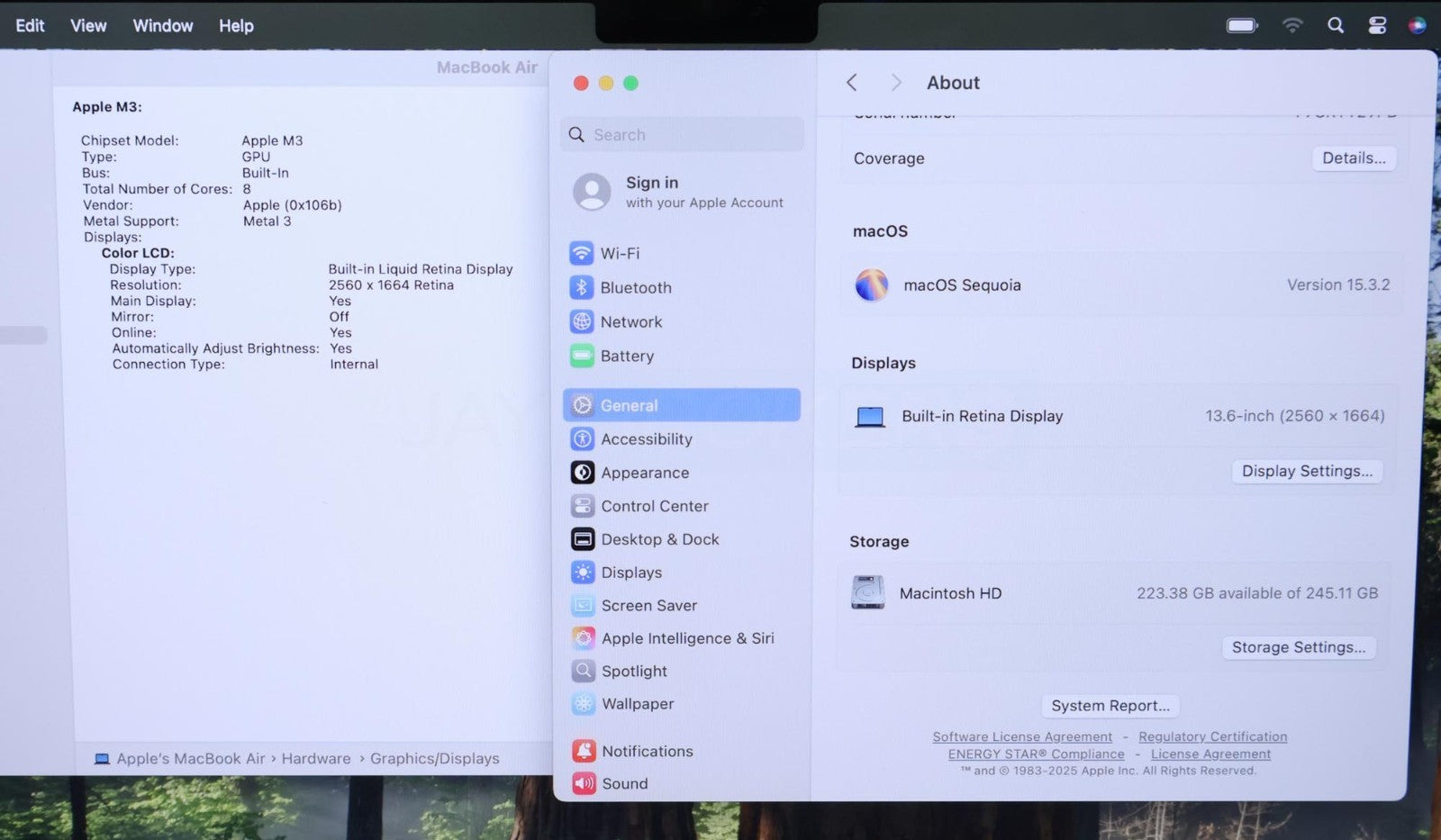
Task: Click the Chipset Model: Apple M3 value
Action: (x=272, y=140)
